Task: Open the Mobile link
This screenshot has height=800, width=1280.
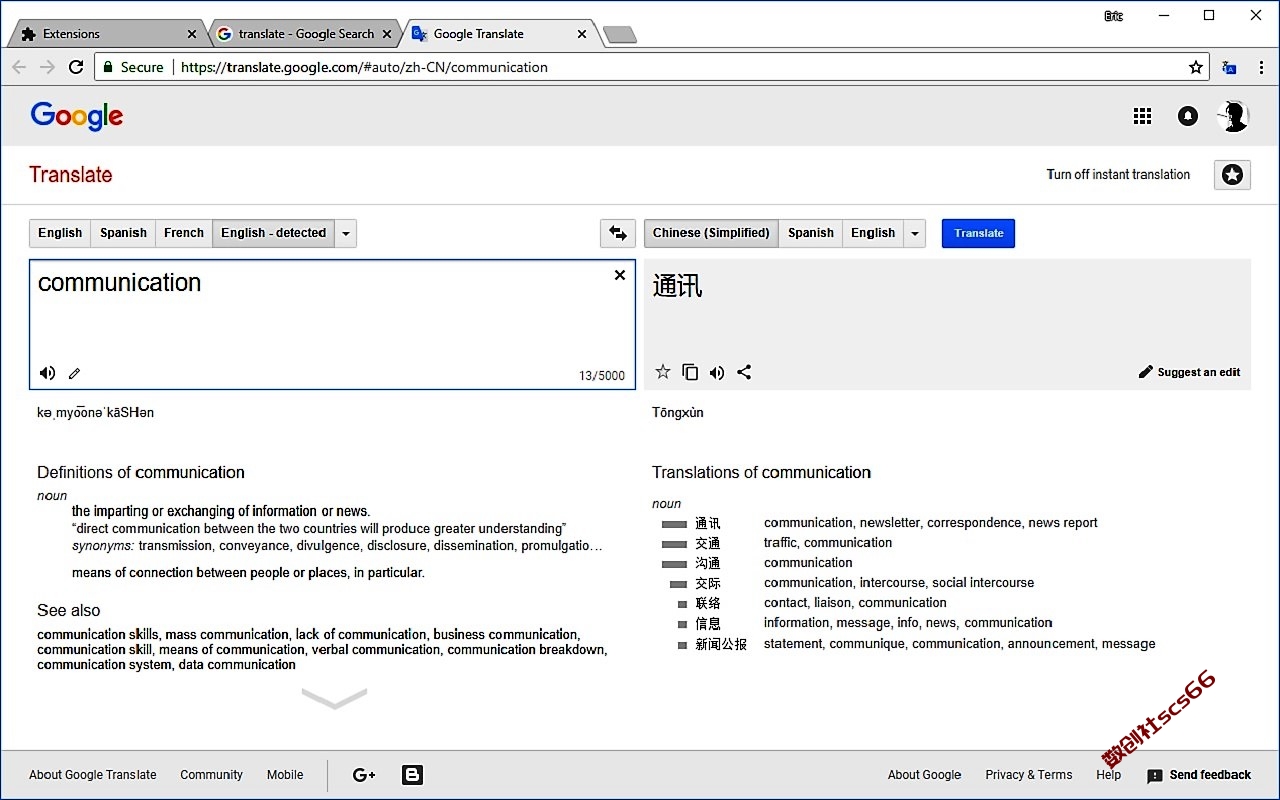Action: [285, 775]
